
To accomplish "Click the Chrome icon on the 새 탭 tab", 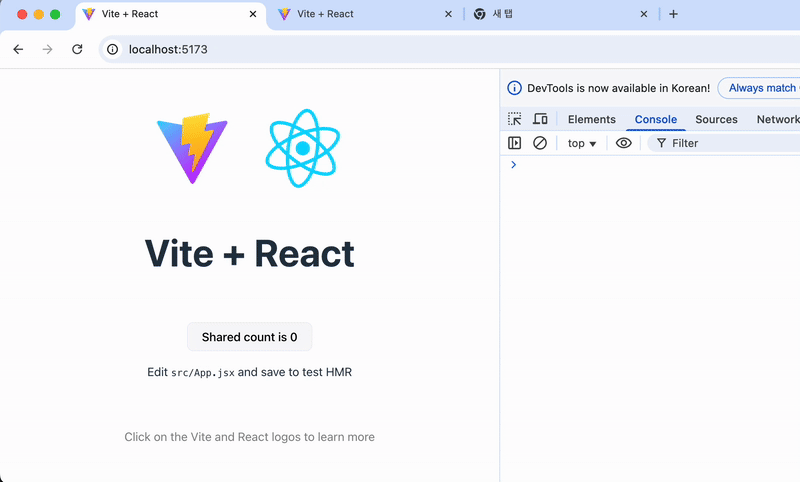I will pyautogui.click(x=480, y=14).
